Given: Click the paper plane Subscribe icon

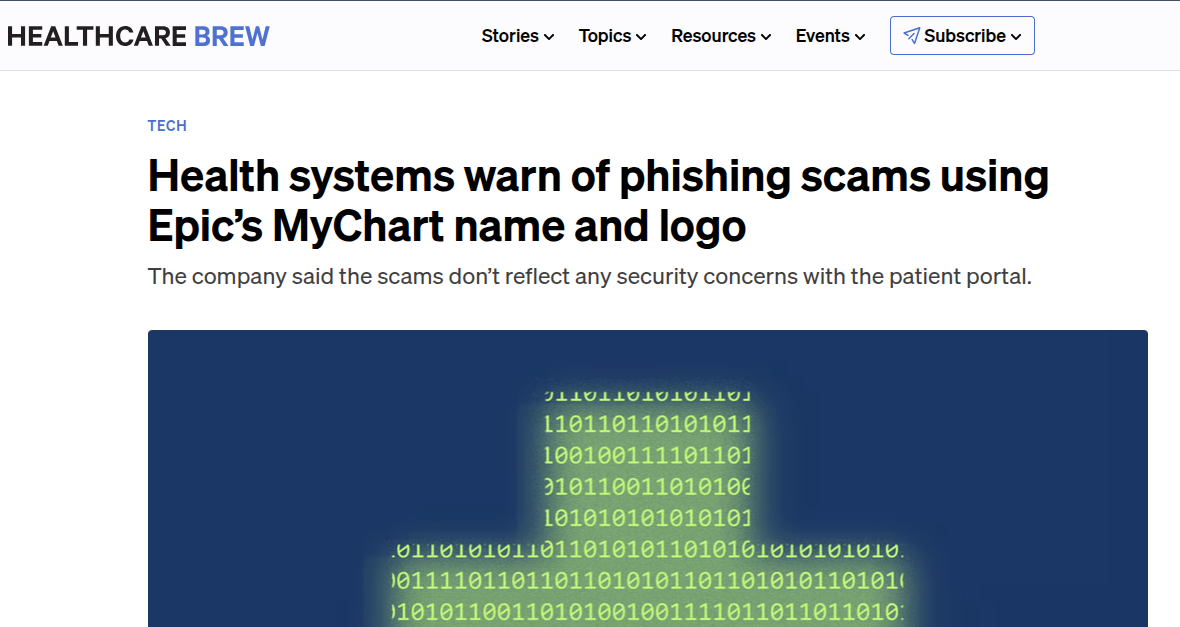Looking at the screenshot, I should tap(911, 36).
